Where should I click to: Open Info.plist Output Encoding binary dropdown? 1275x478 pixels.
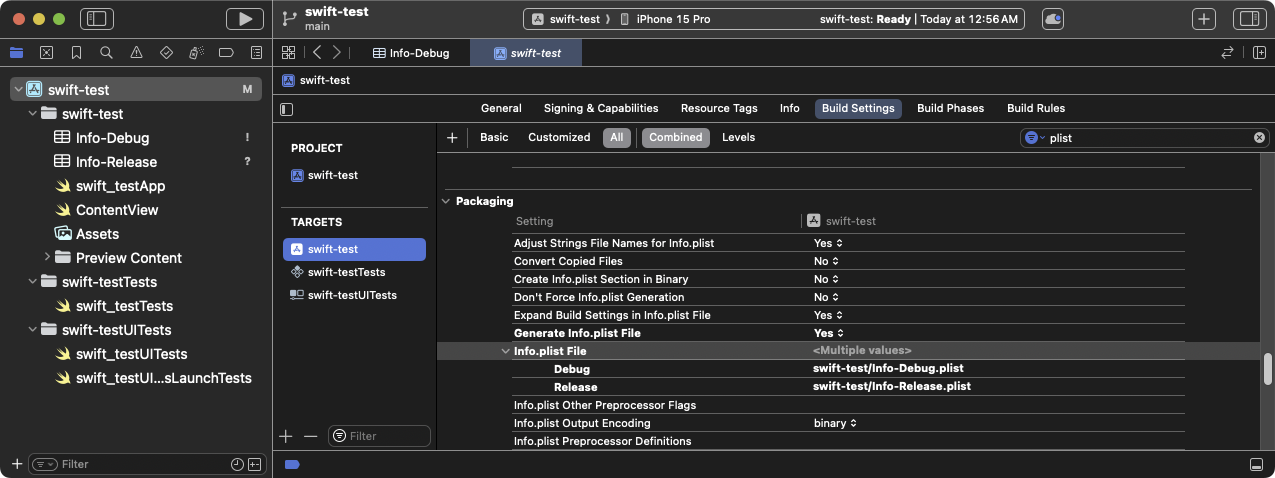(x=835, y=423)
